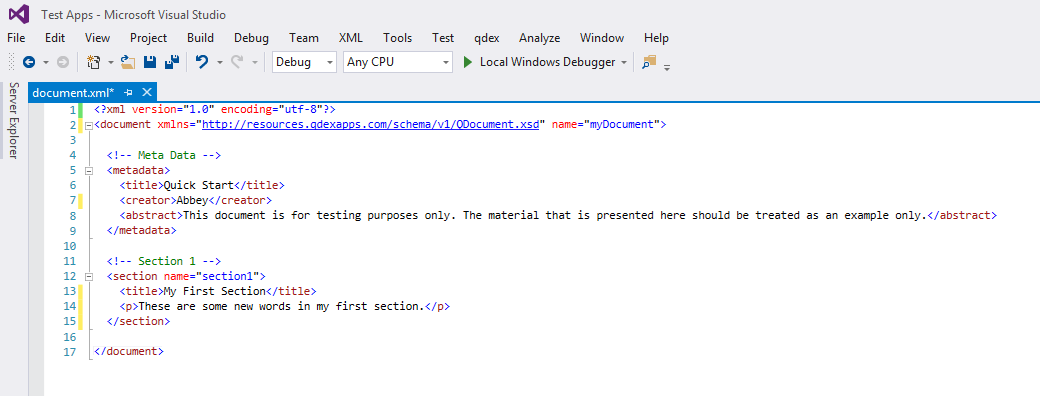Click the 'utf-8' encoding value
The height and width of the screenshot is (396, 1040).
[x=300, y=109]
